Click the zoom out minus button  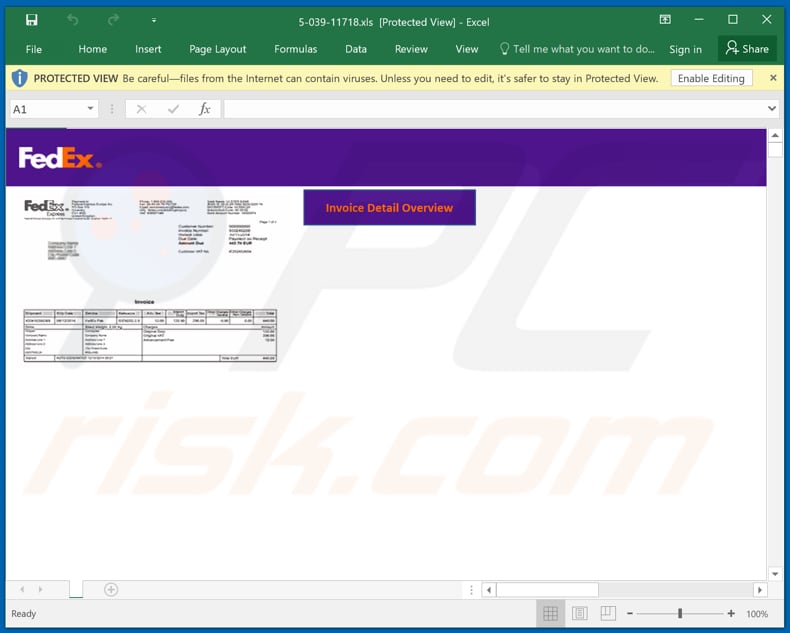(x=630, y=613)
